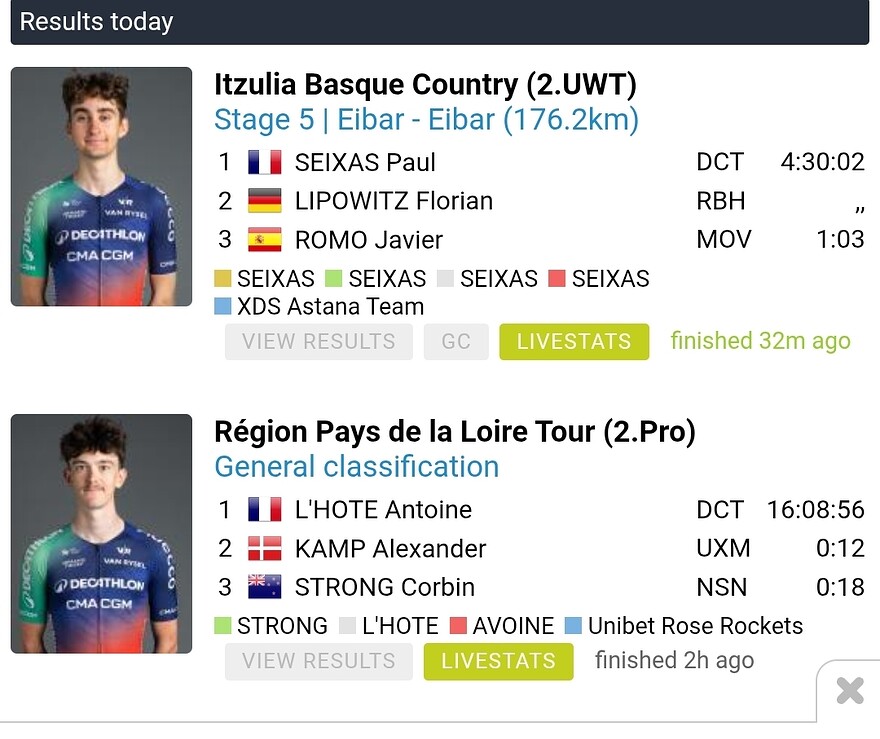Click the Paul Seixas rider photo

(101, 186)
